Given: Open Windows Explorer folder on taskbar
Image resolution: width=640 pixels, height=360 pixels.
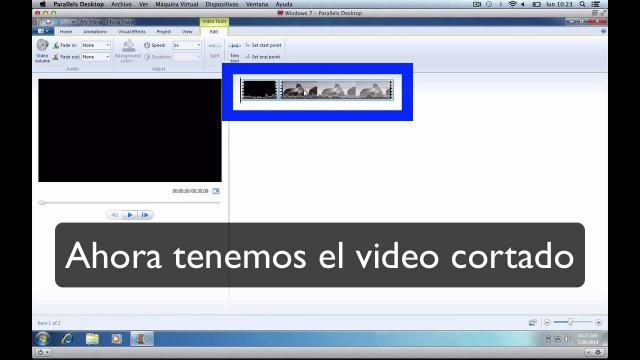Looking at the screenshot, I should [x=92, y=338].
